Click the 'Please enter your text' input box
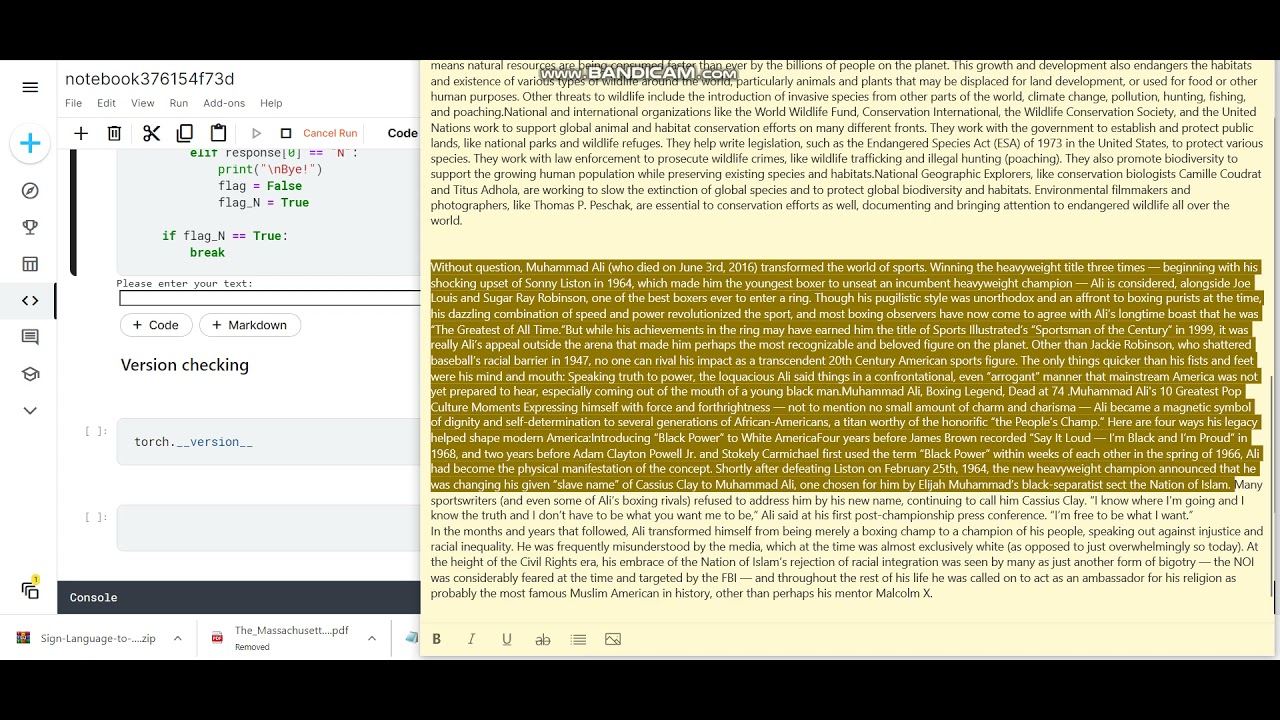1280x720 pixels. point(269,298)
